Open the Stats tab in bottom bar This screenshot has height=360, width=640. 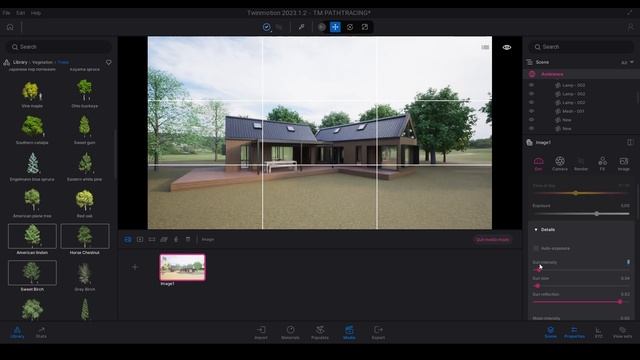click(41, 332)
